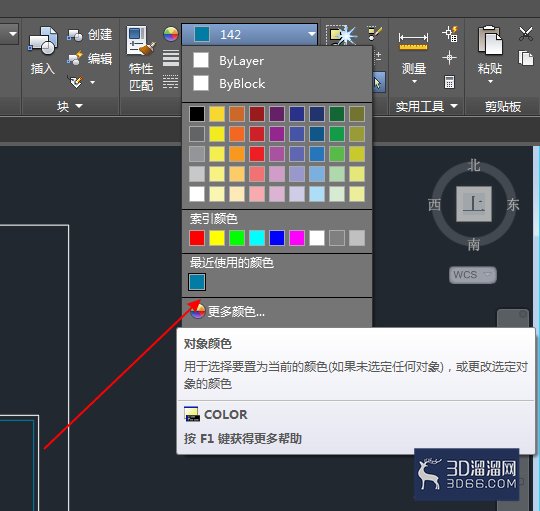Pick the green index color swatch
540x511 pixels.
[x=237, y=238]
